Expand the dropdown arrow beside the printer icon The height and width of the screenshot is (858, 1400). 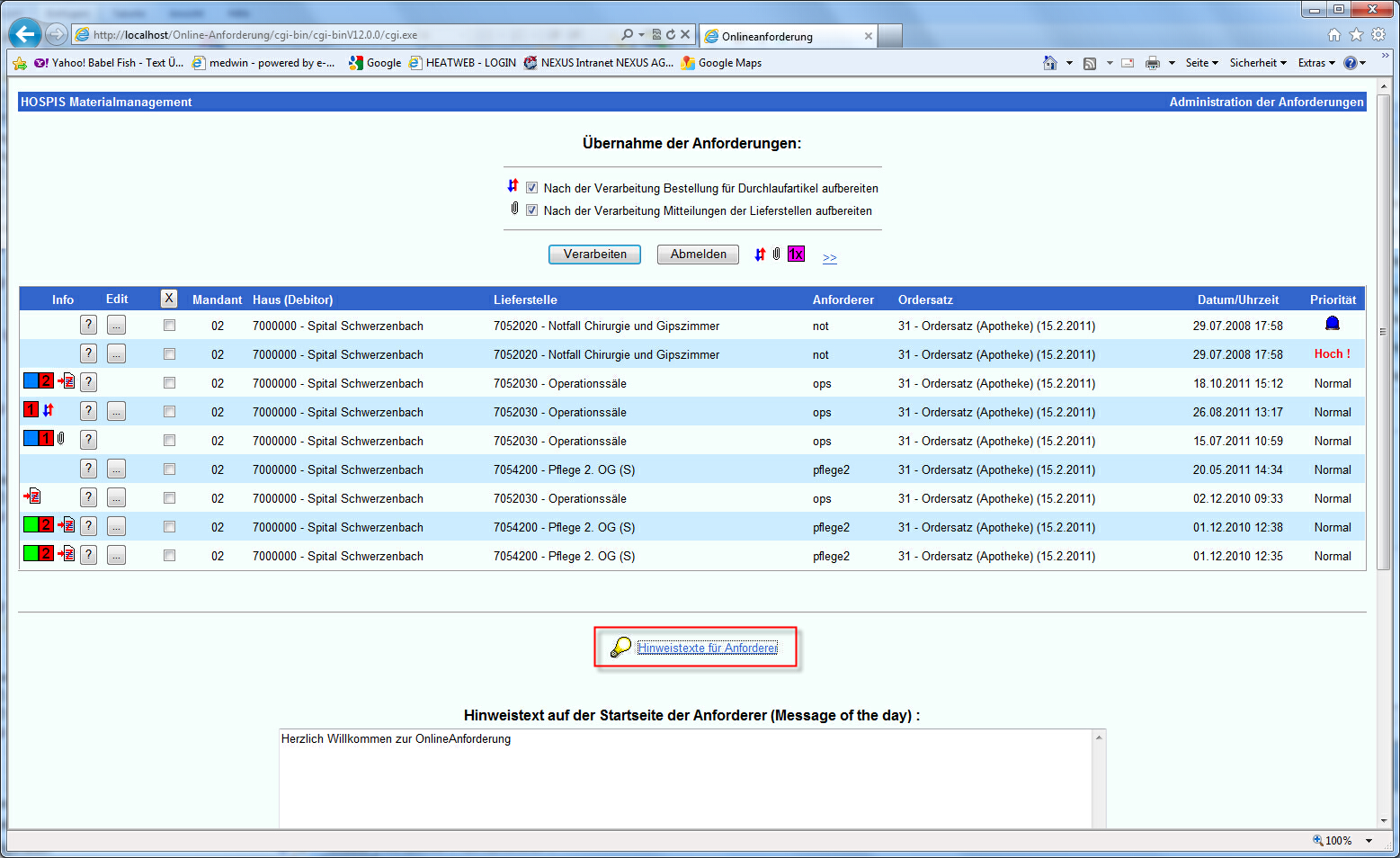(x=1172, y=63)
